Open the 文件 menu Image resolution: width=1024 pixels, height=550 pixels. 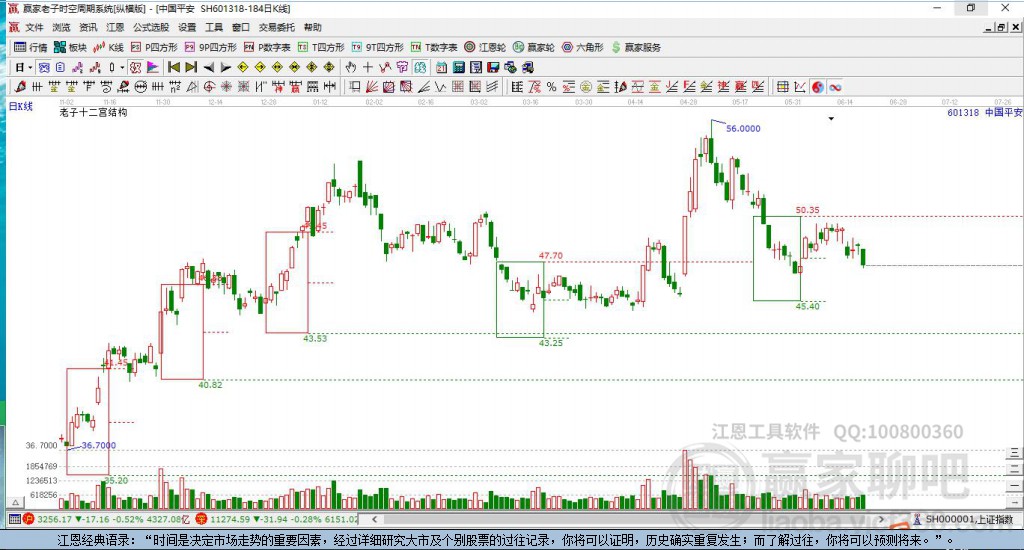34,27
